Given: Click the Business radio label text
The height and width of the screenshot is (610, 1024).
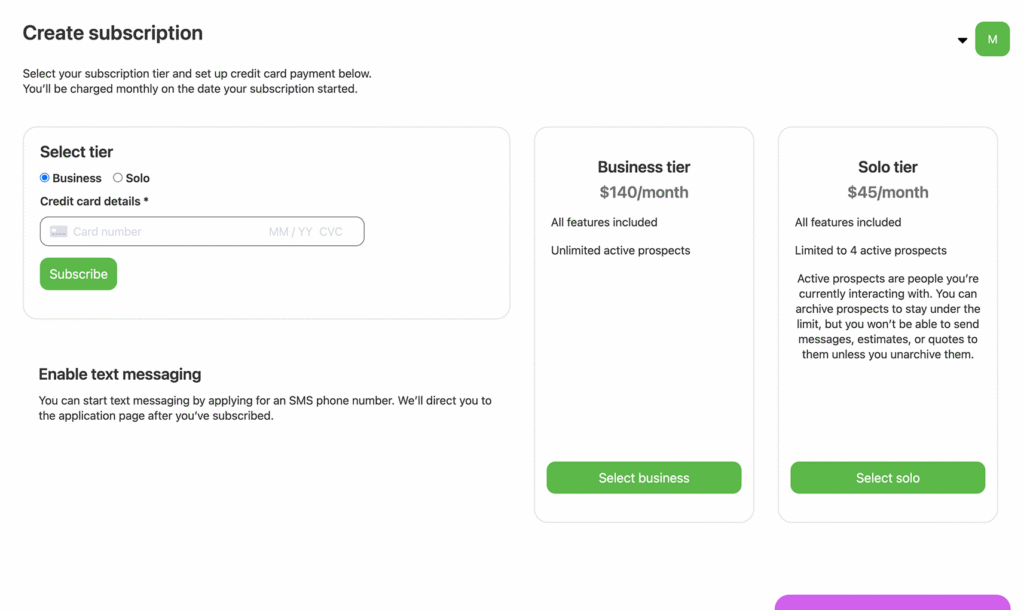Looking at the screenshot, I should pyautogui.click(x=77, y=178).
